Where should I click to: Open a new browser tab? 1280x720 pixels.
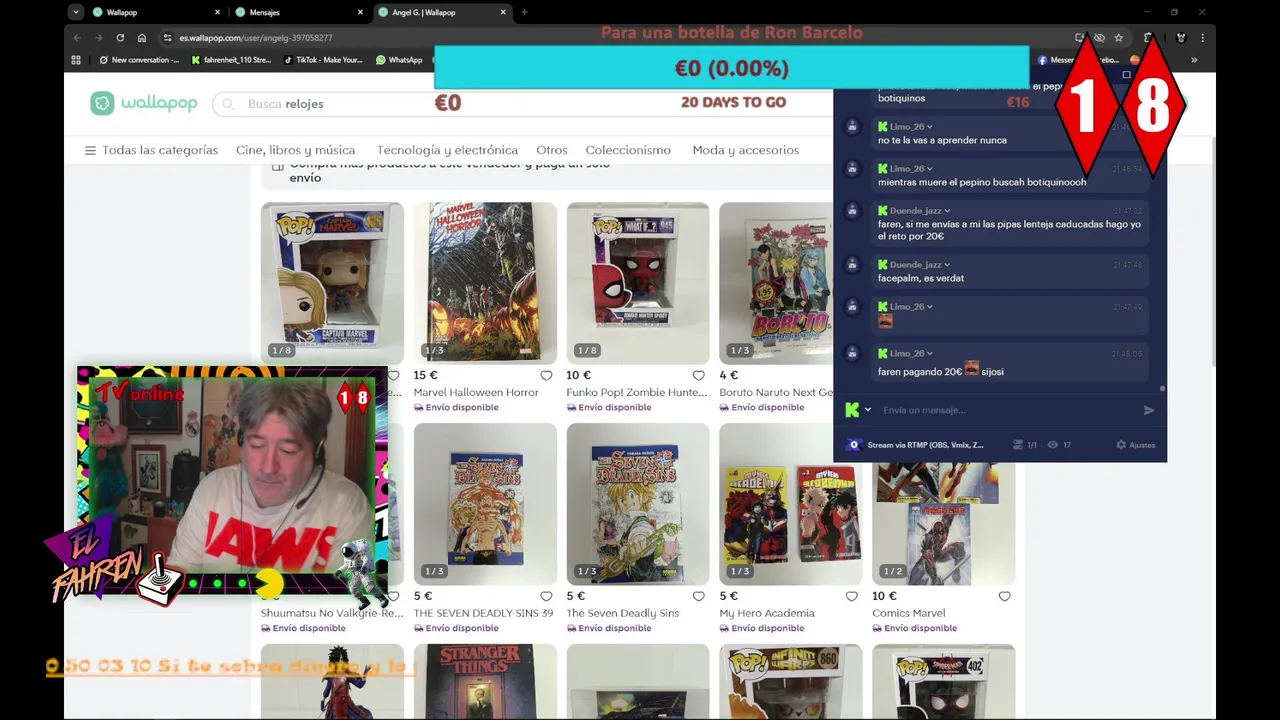(x=524, y=12)
